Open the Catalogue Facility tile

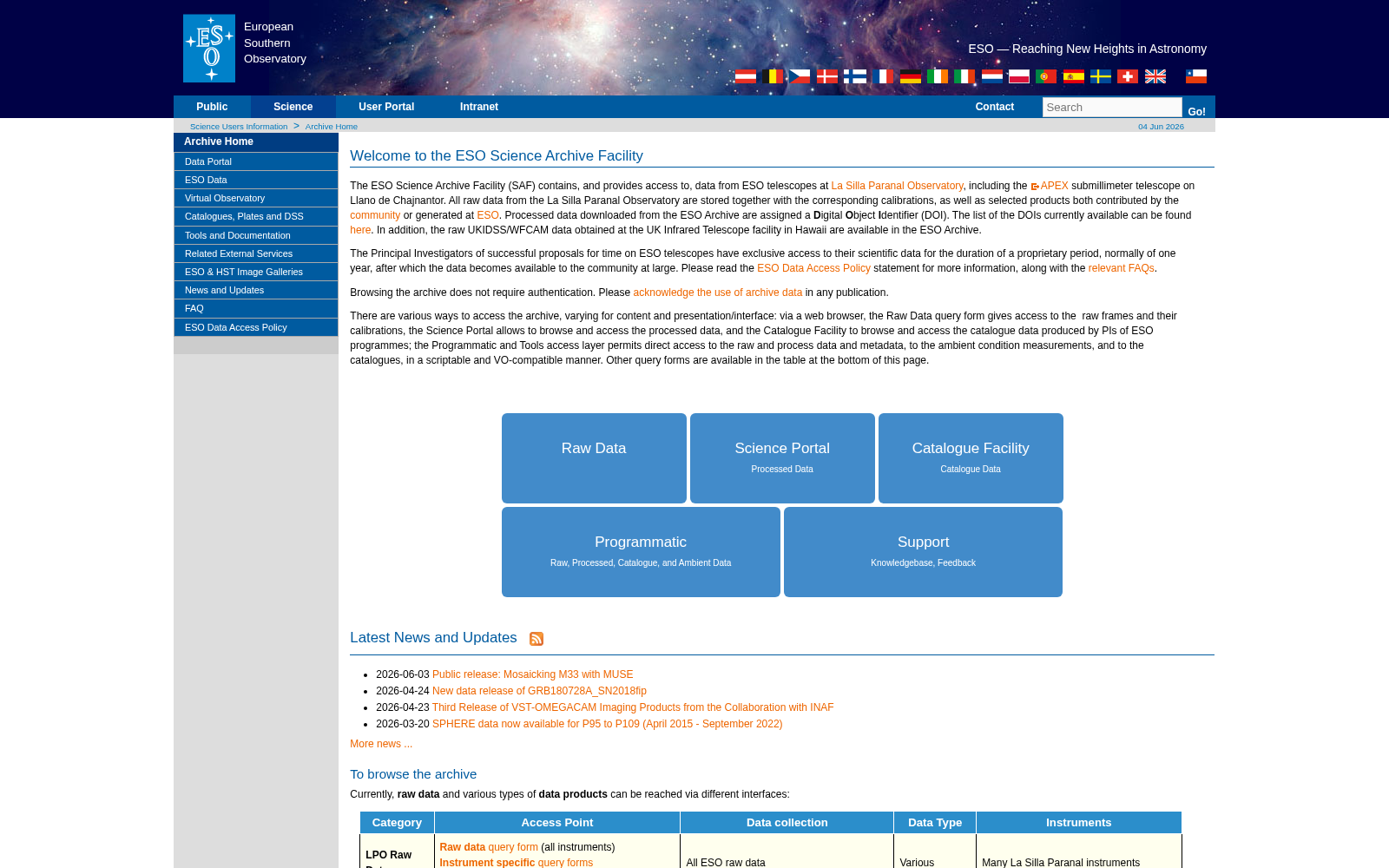click(x=971, y=458)
